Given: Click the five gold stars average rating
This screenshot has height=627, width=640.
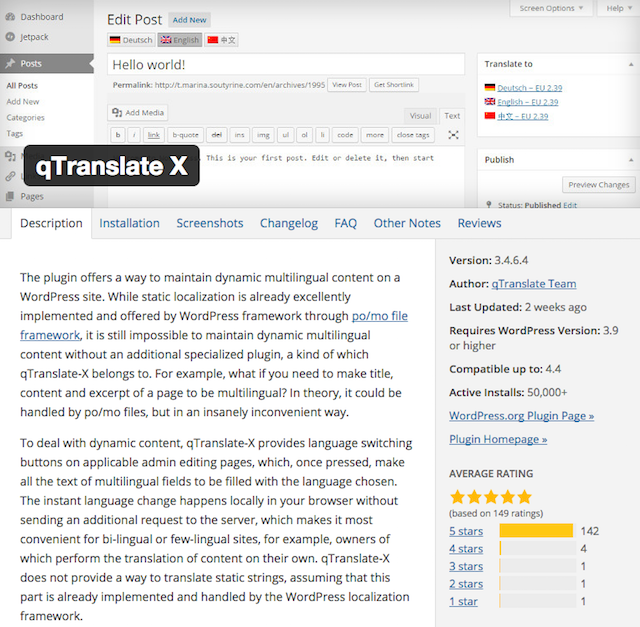Looking at the screenshot, I should 491,497.
